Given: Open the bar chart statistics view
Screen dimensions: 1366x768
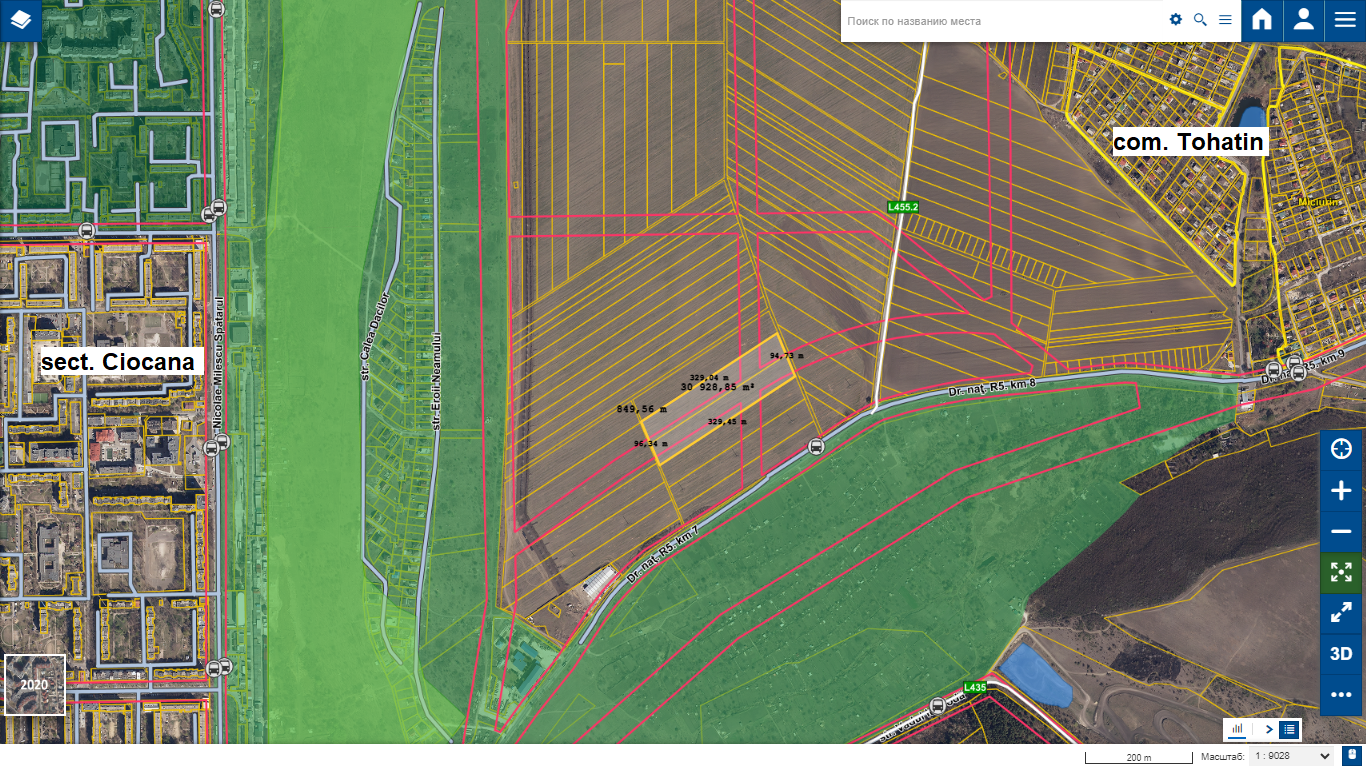Looking at the screenshot, I should [1237, 730].
